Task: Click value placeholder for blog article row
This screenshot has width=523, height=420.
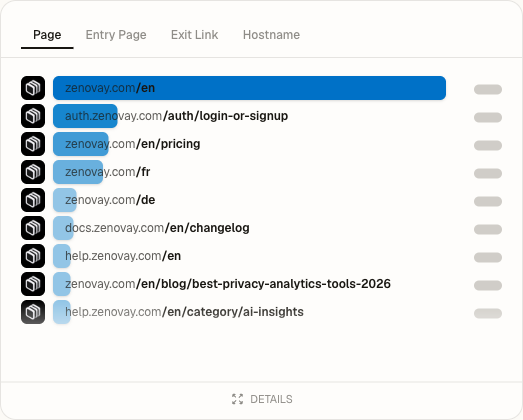Action: coord(488,286)
